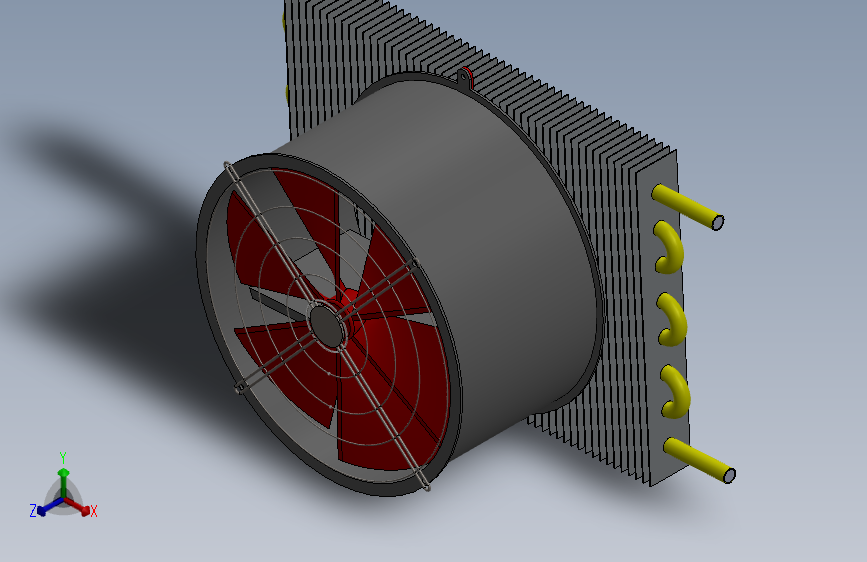Select the fan's center hub cap
This screenshot has height=562, width=867.
click(326, 327)
